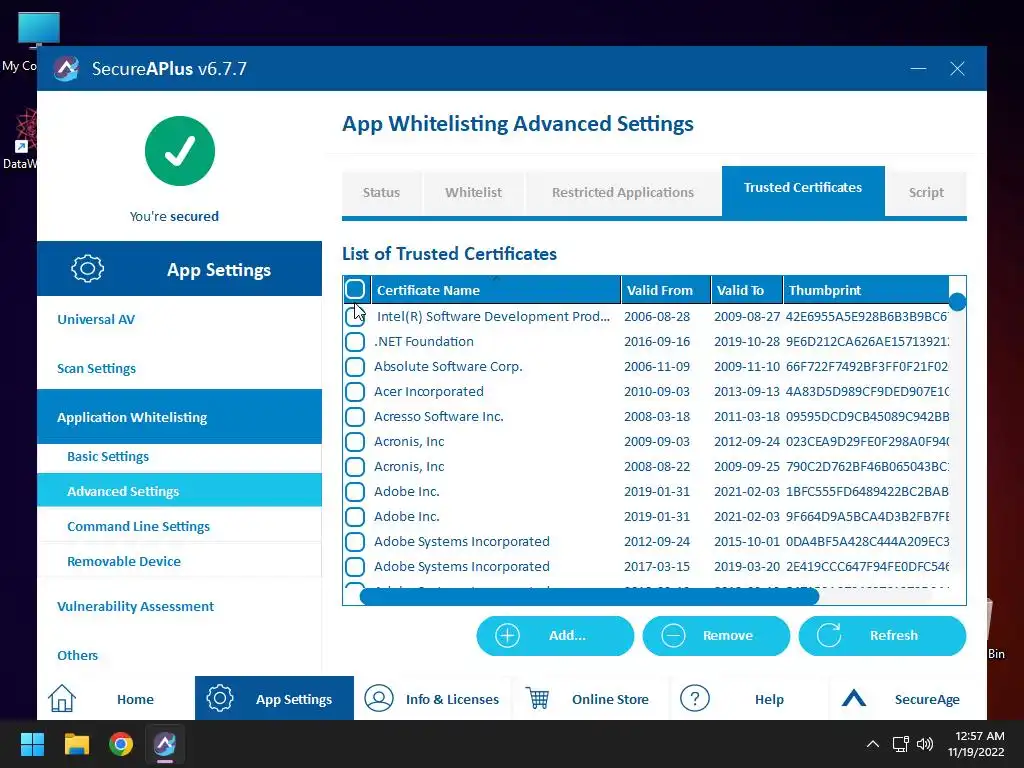Open Online Store label
Image resolution: width=1024 pixels, height=768 pixels.
coord(611,699)
